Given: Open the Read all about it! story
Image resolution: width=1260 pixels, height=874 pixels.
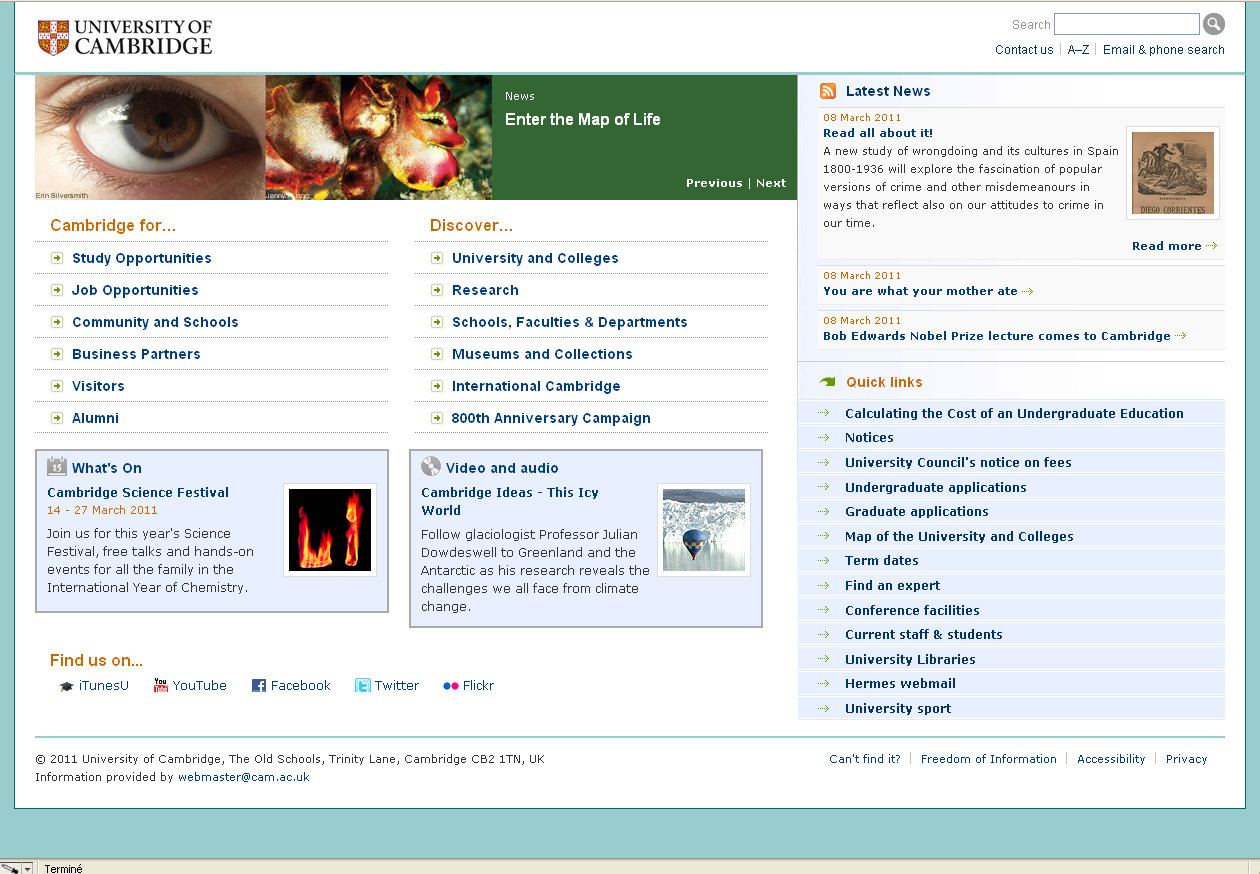Looking at the screenshot, I should [878, 133].
